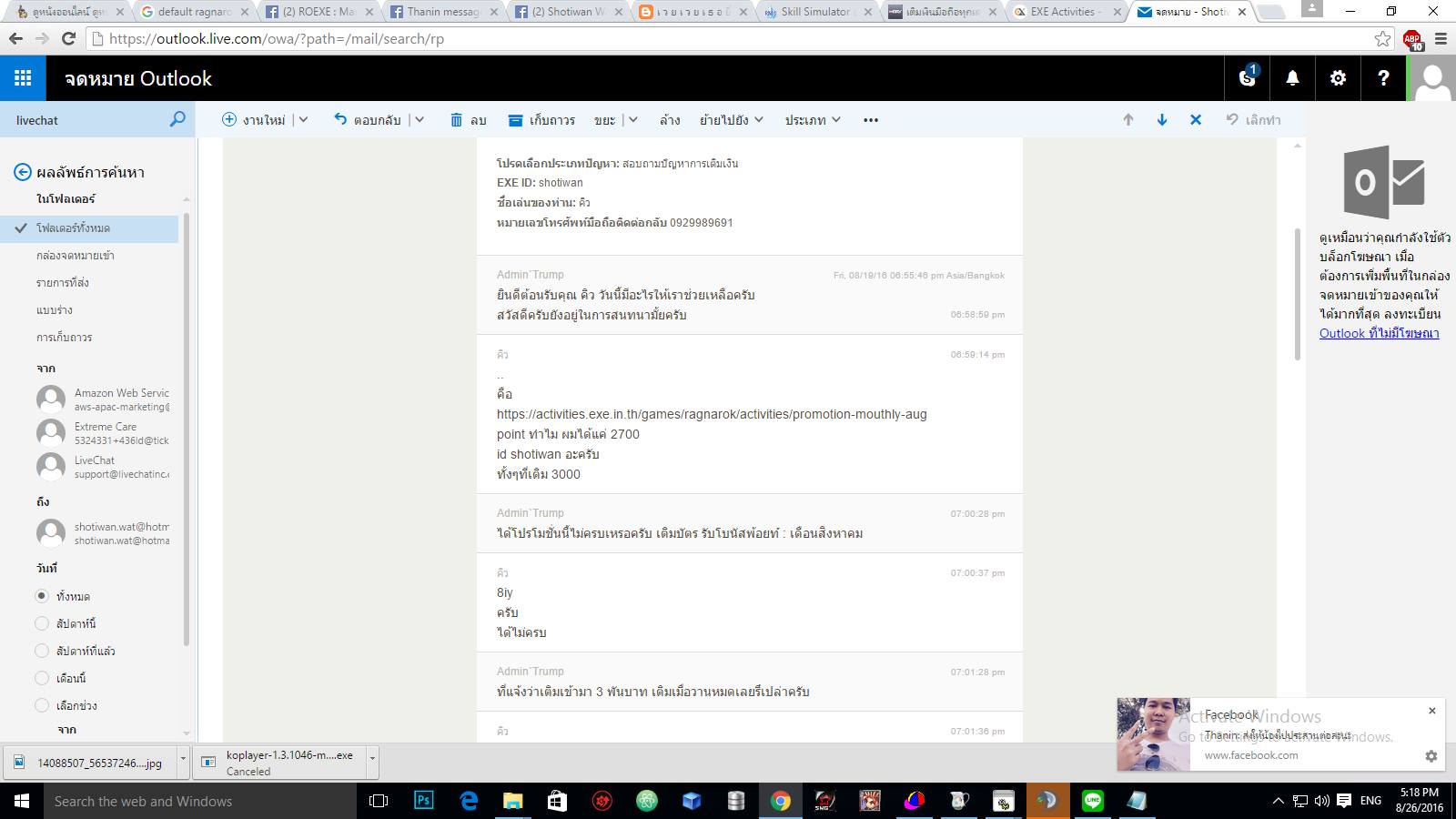Click the search magnifier icon

(177, 119)
